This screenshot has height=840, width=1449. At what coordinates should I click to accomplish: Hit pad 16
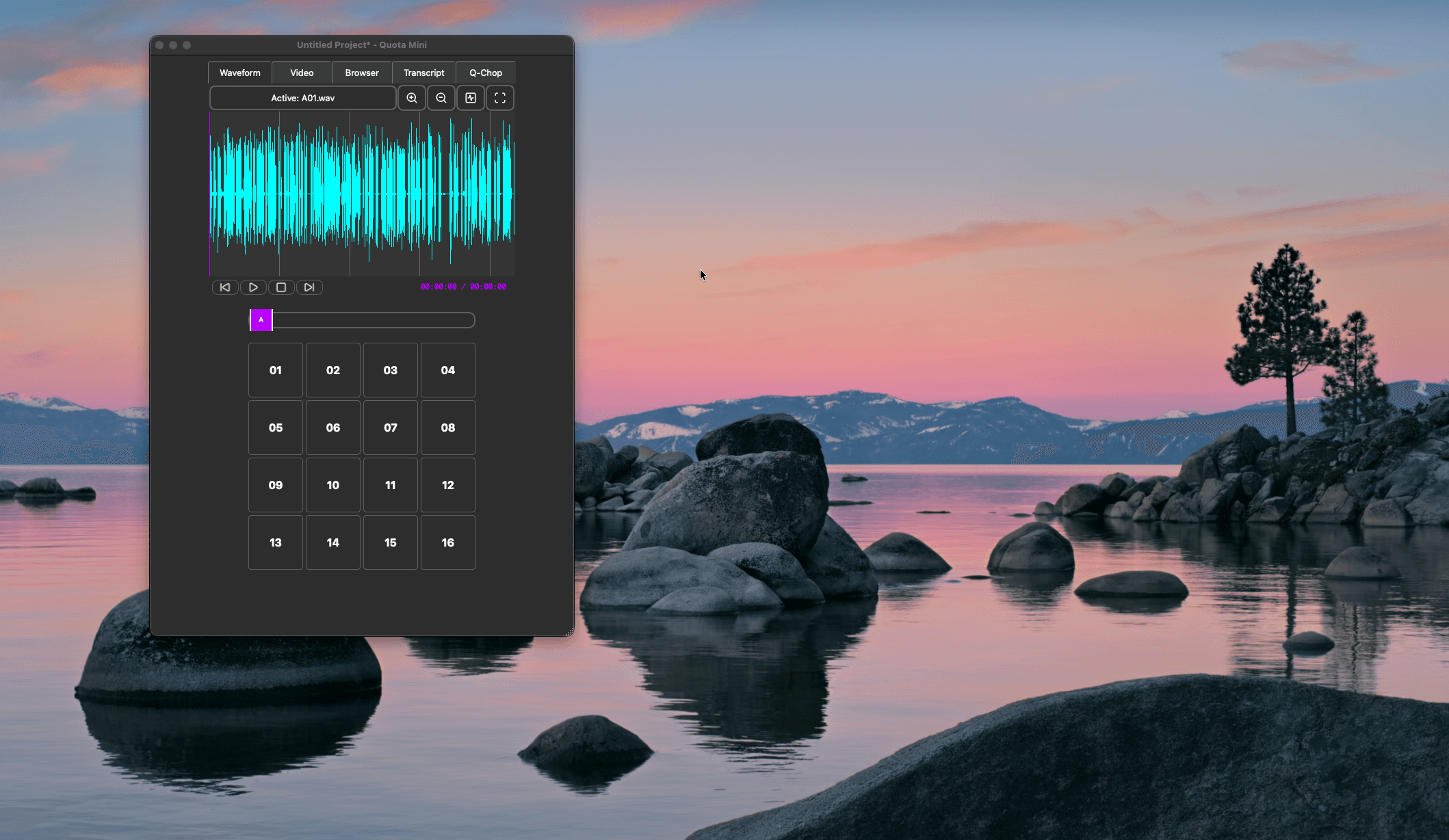448,542
